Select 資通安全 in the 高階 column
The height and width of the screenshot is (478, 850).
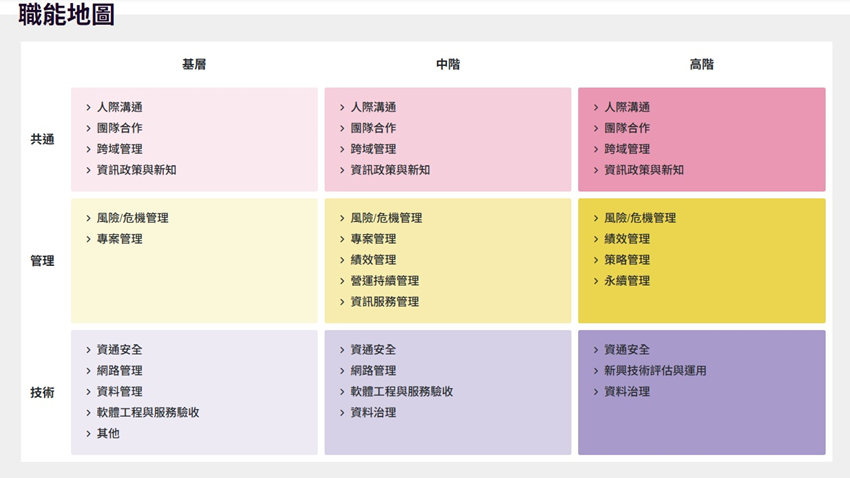tap(626, 350)
